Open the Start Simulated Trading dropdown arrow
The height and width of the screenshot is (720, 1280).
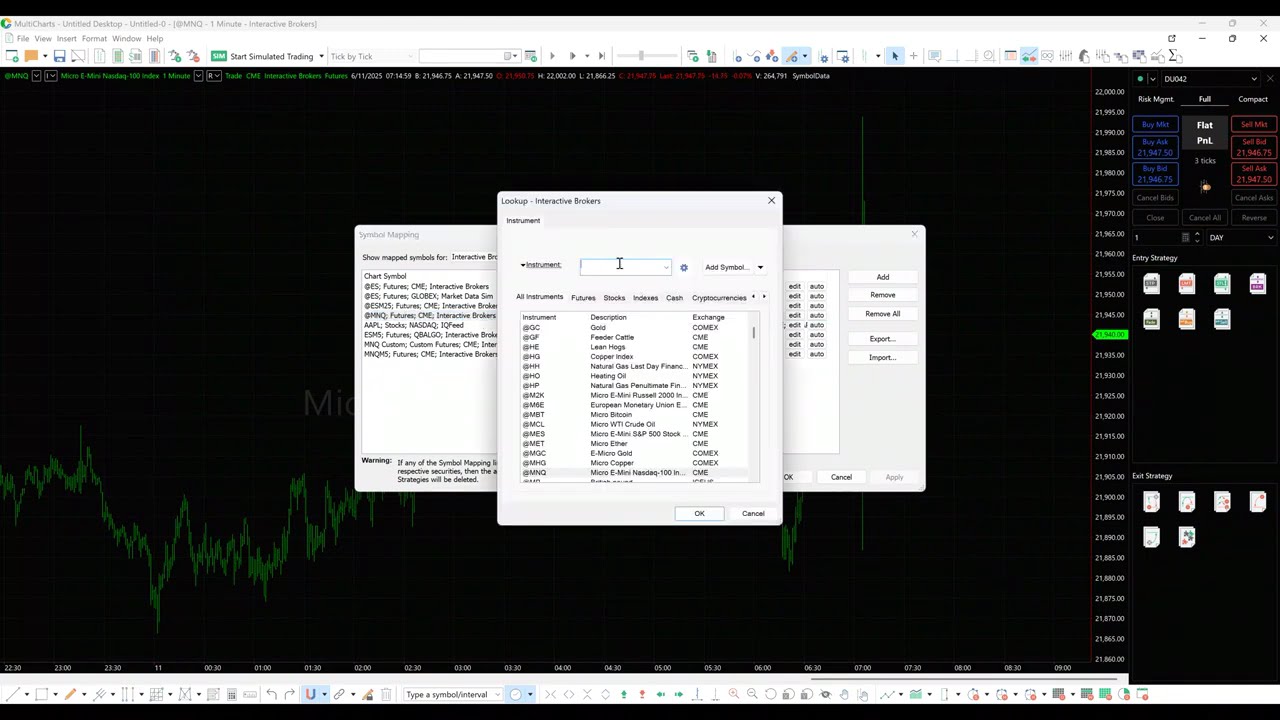(x=321, y=56)
